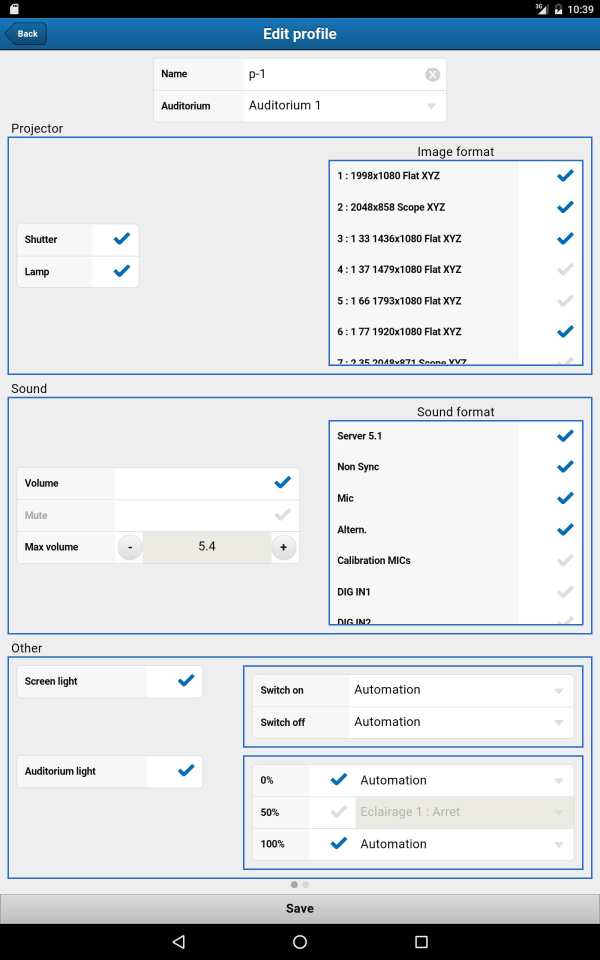The height and width of the screenshot is (960, 600).
Task: Toggle the Mute checkmark
Action: click(x=282, y=515)
